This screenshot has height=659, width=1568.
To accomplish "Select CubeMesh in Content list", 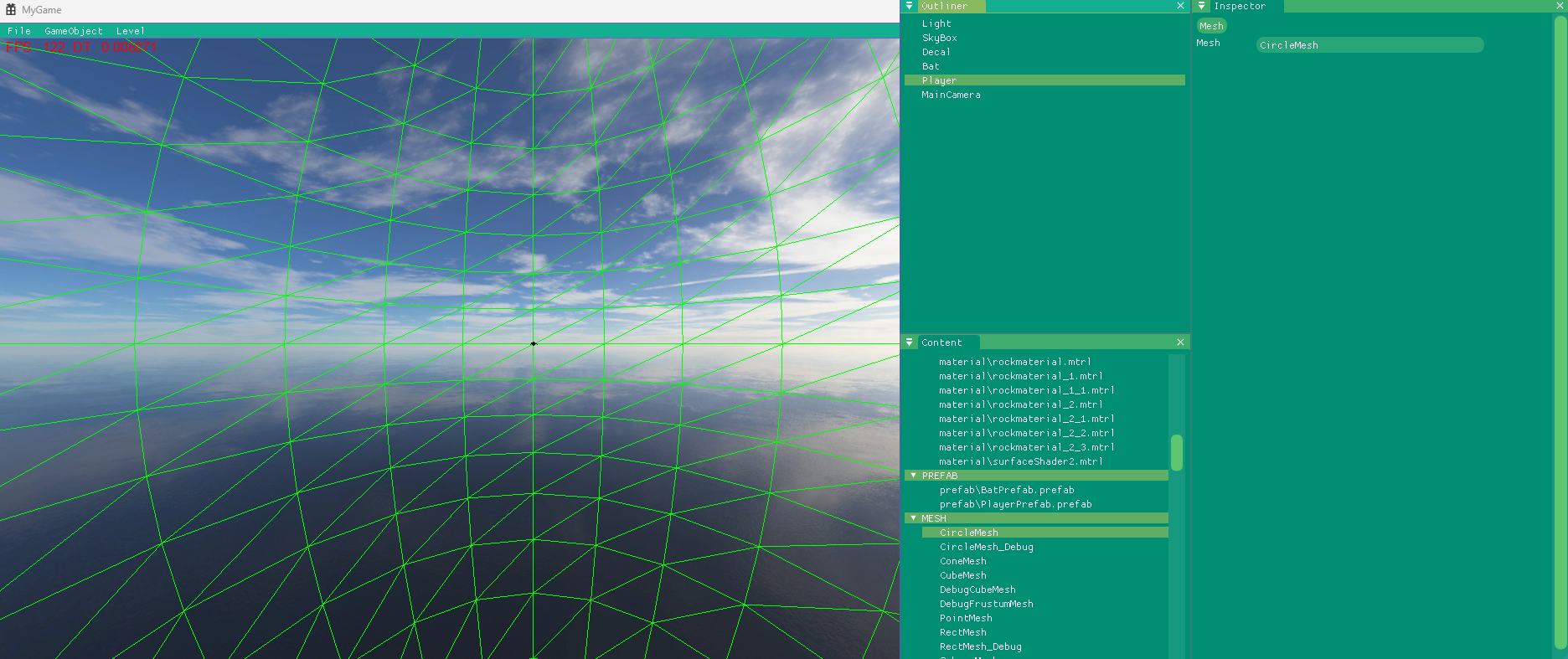I will click(x=962, y=575).
